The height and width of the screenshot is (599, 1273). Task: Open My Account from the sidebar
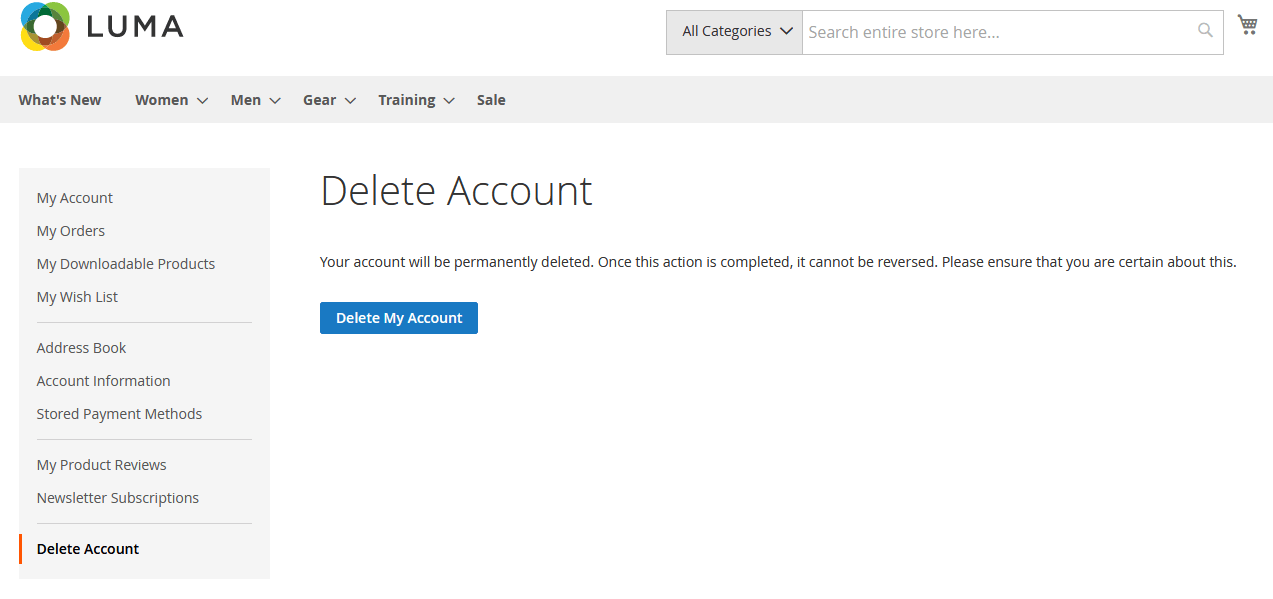[74, 197]
